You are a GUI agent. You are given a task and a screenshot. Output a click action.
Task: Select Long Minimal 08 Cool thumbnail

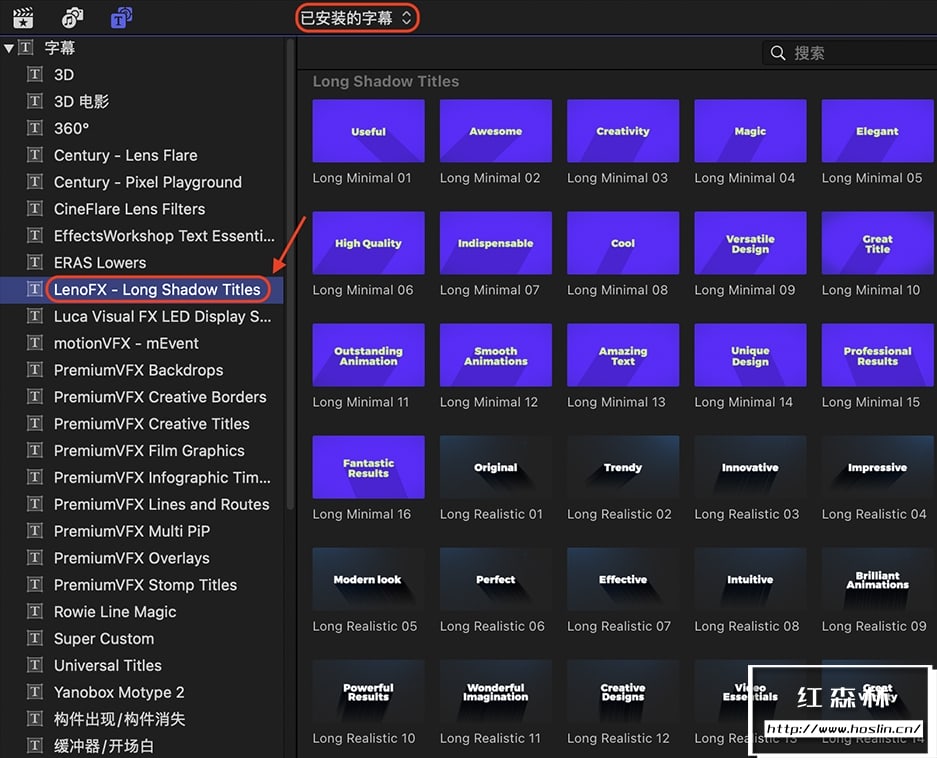coord(623,243)
